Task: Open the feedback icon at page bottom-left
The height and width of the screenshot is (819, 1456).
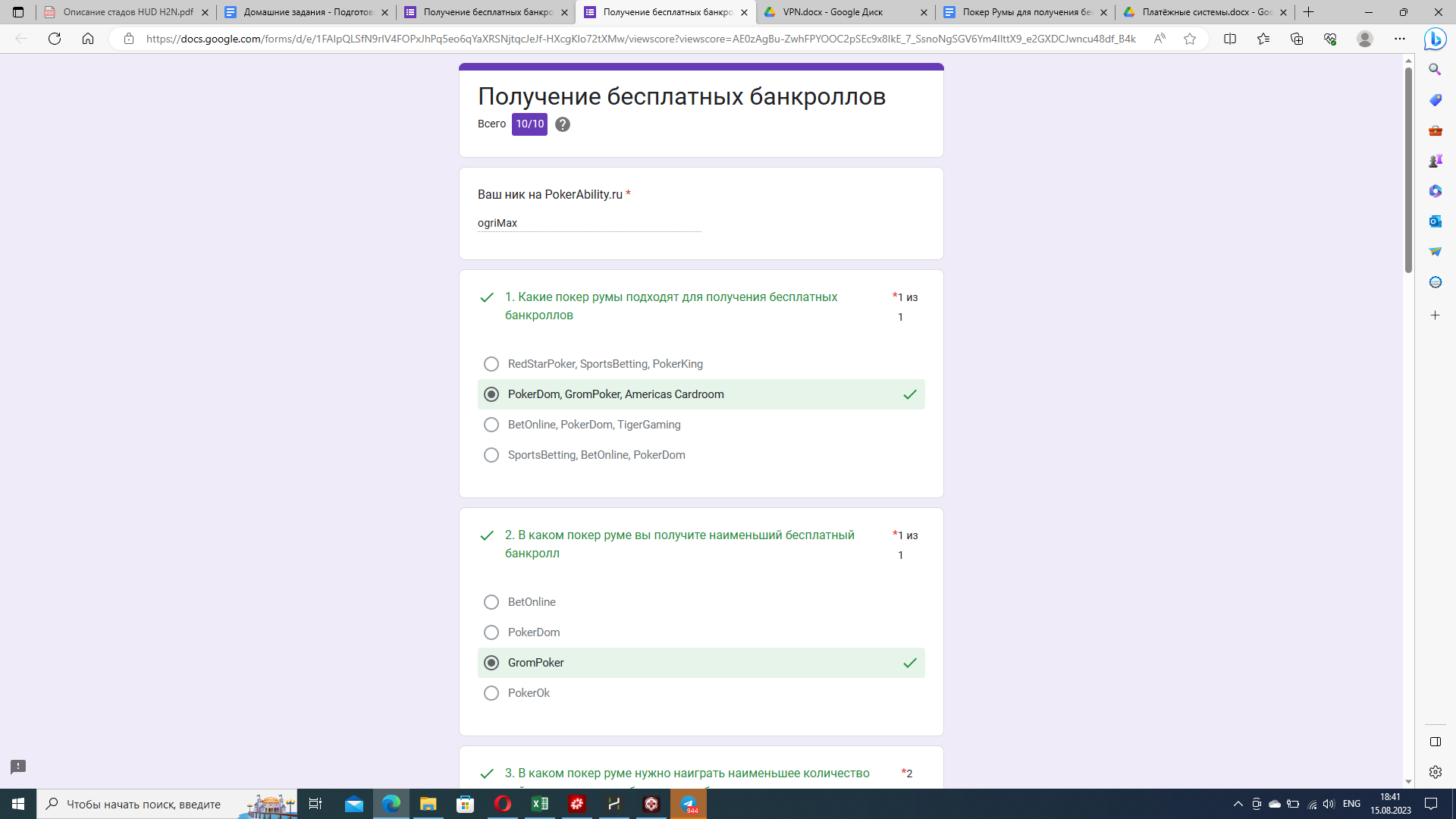Action: pos(18,767)
